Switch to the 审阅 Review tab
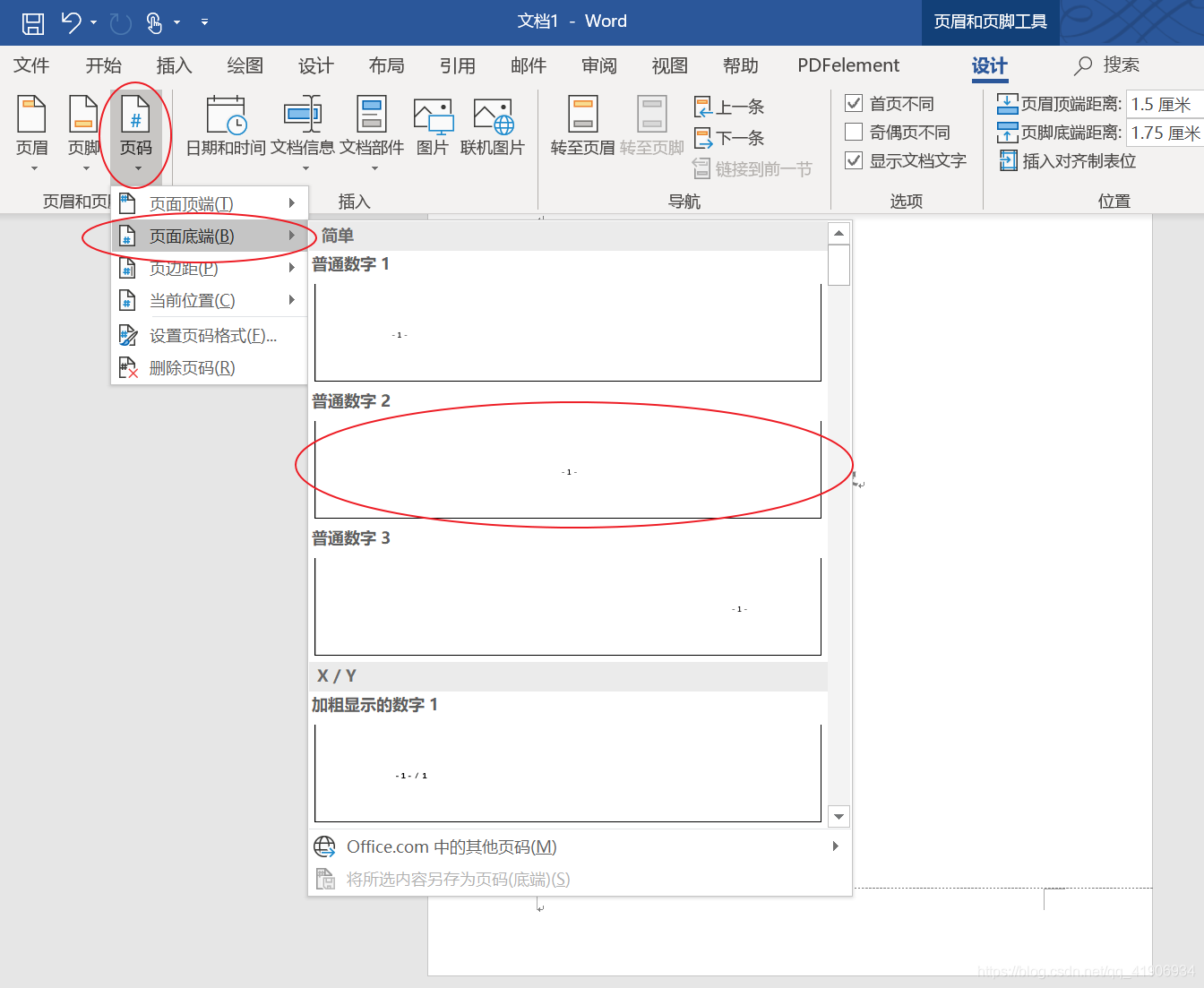 pyautogui.click(x=599, y=65)
